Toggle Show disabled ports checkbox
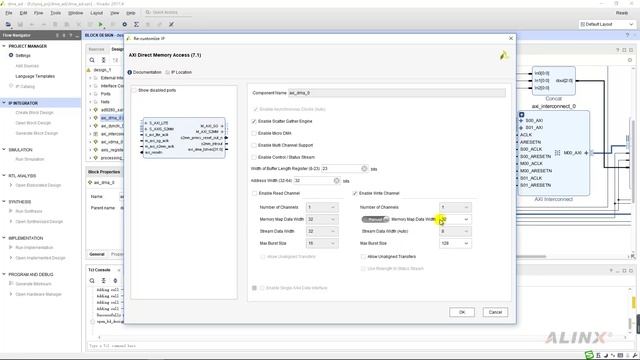 pos(133,90)
